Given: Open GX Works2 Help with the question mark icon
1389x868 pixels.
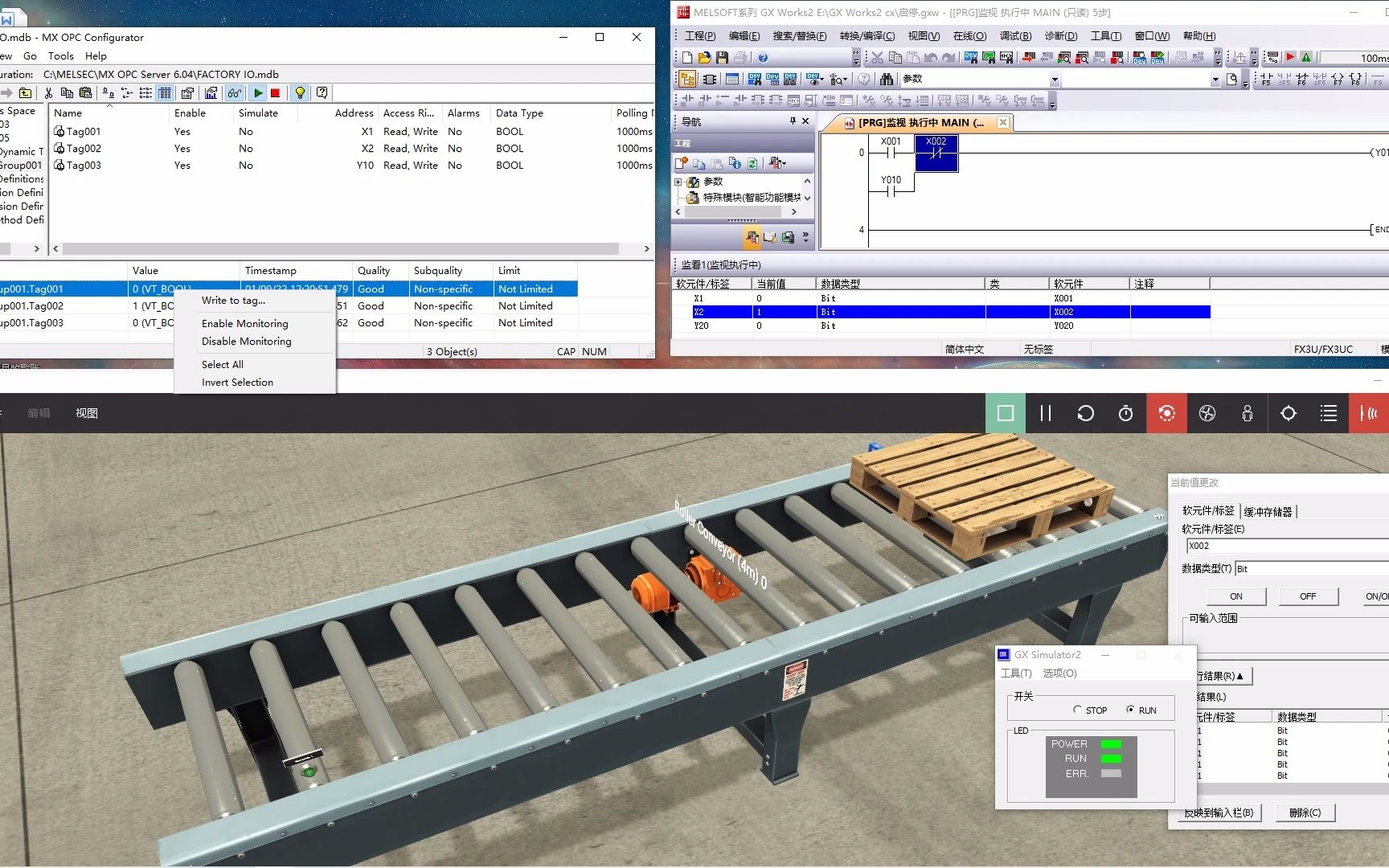Looking at the screenshot, I should click(x=763, y=57).
